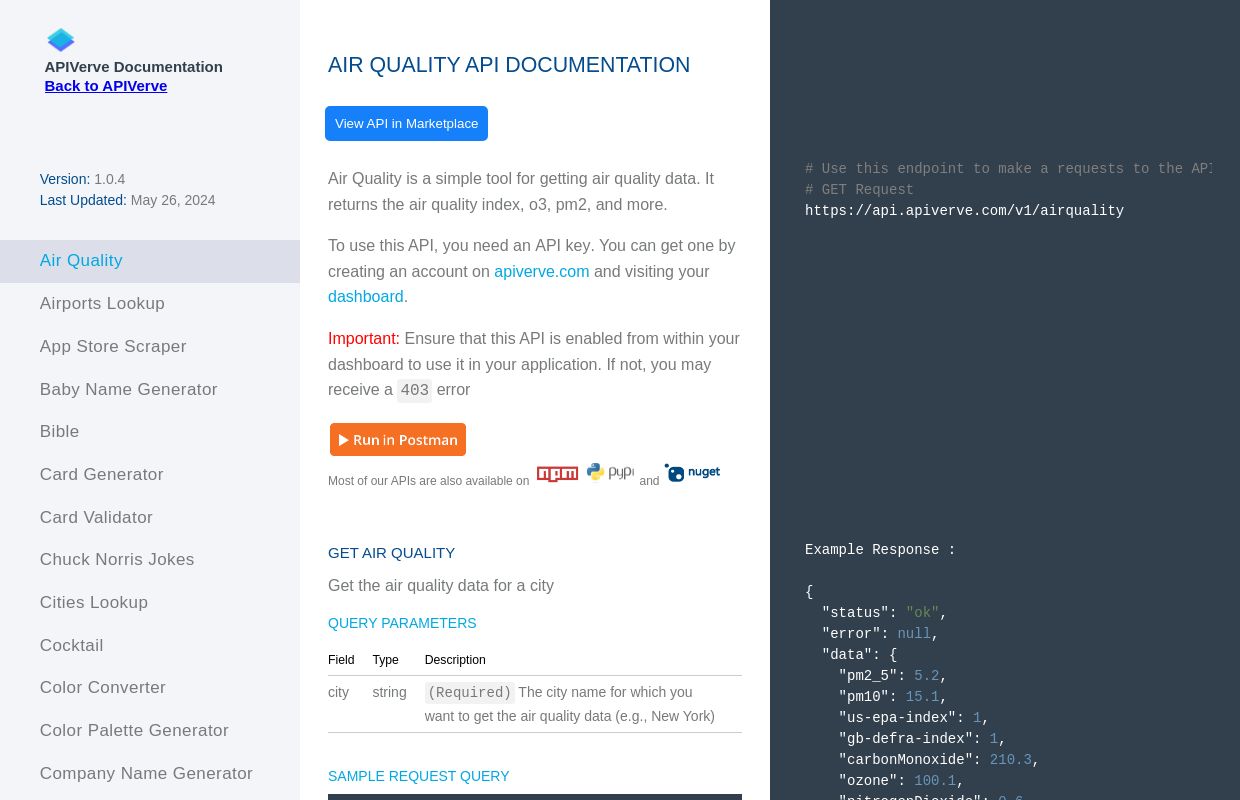Open Color Palette Generator documentation

pyautogui.click(x=150, y=731)
